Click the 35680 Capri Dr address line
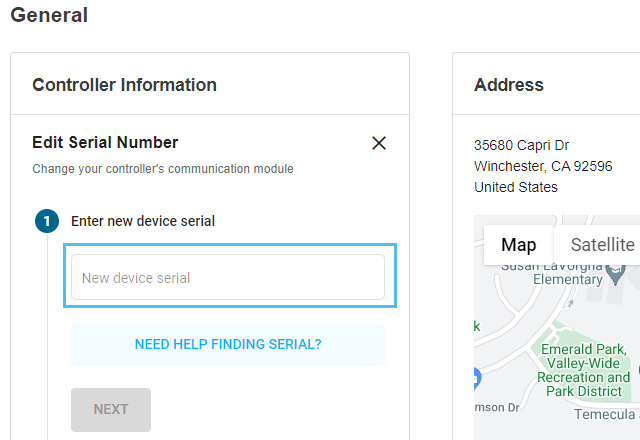Image resolution: width=640 pixels, height=440 pixels. point(521,145)
